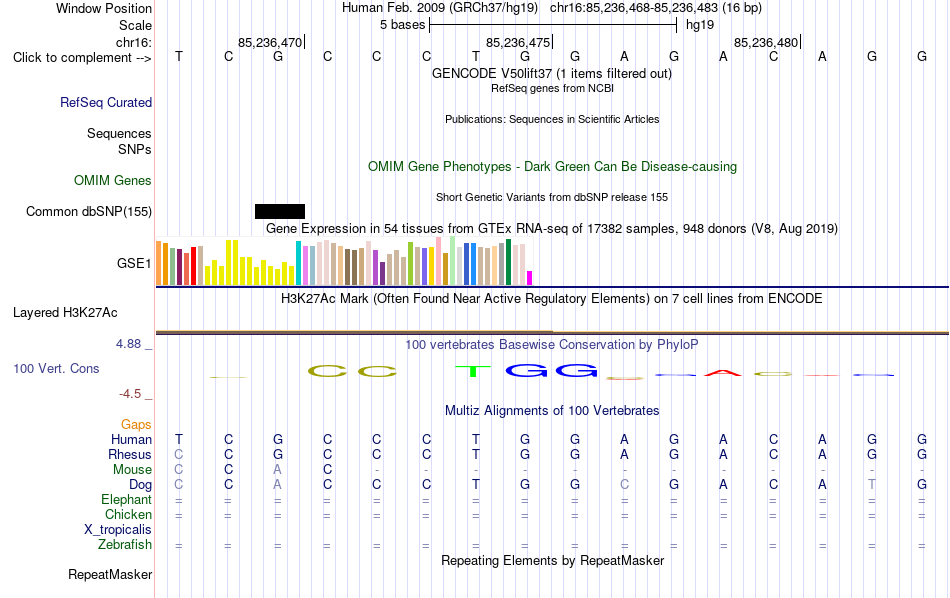Click the Sequences track label

click(x=119, y=133)
